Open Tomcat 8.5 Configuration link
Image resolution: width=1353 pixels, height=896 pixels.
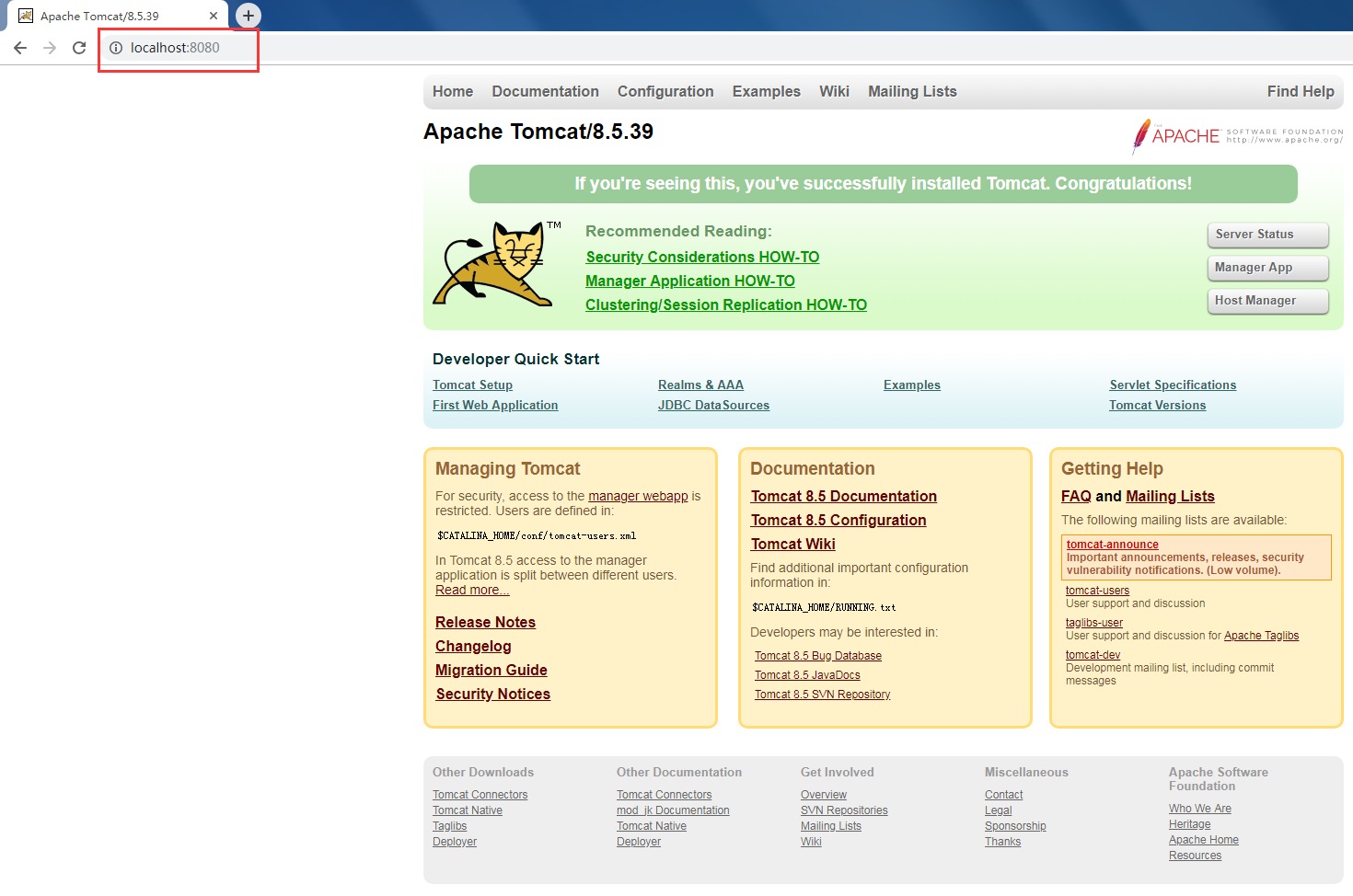838,520
